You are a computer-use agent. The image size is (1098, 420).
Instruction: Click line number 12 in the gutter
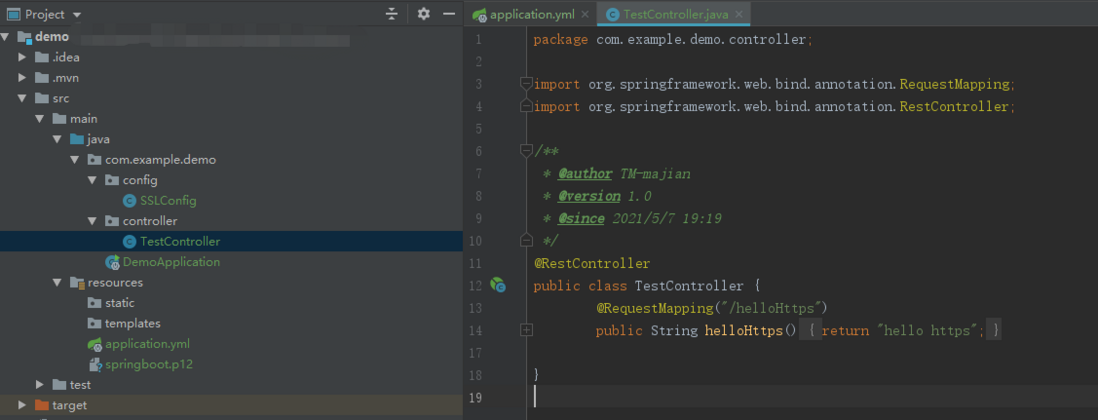(x=475, y=286)
